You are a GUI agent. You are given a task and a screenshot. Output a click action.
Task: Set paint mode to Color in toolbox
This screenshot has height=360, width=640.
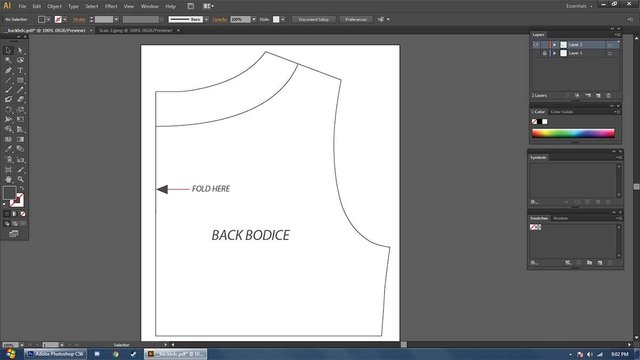click(x=7, y=214)
